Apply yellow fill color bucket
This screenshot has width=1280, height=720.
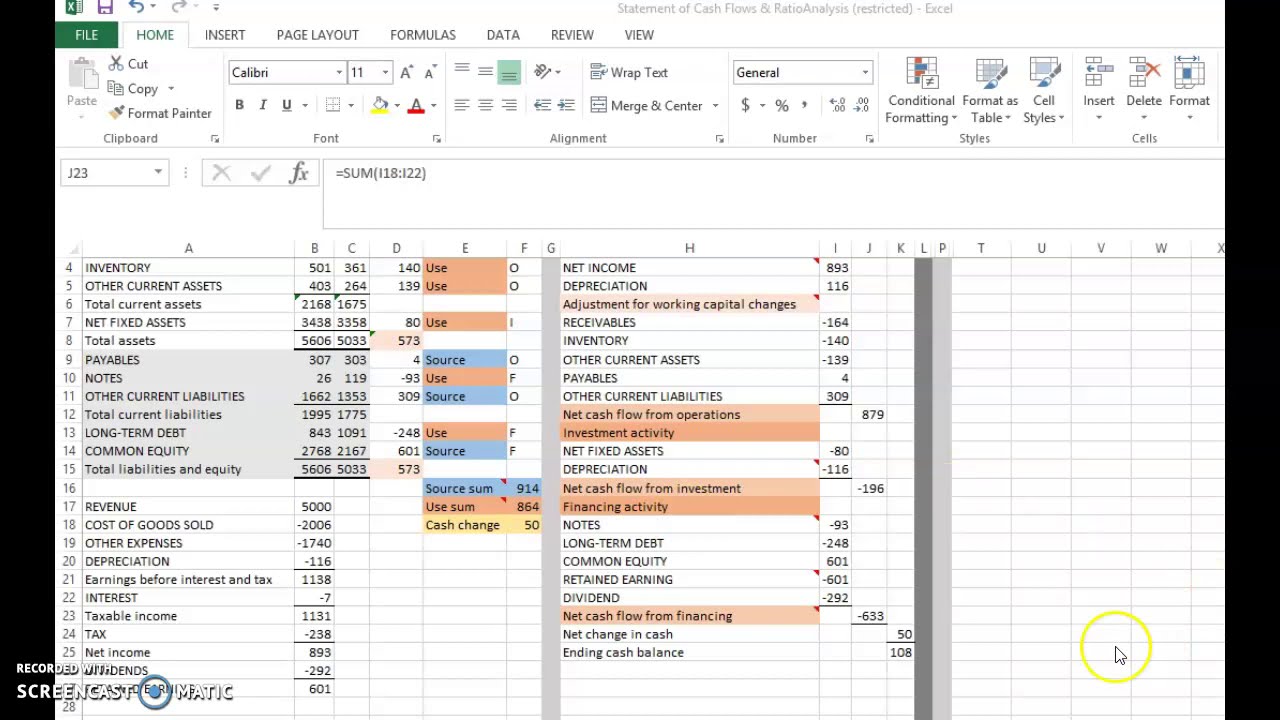coord(380,105)
